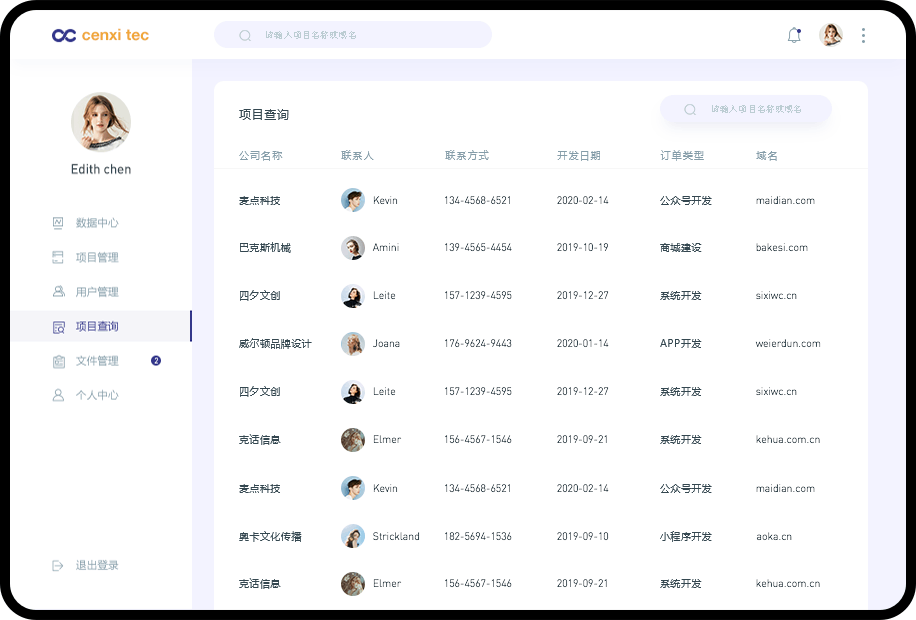Image resolution: width=916 pixels, height=620 pixels.
Task: Click the 文件管理 sidebar icon
Action: [58, 361]
